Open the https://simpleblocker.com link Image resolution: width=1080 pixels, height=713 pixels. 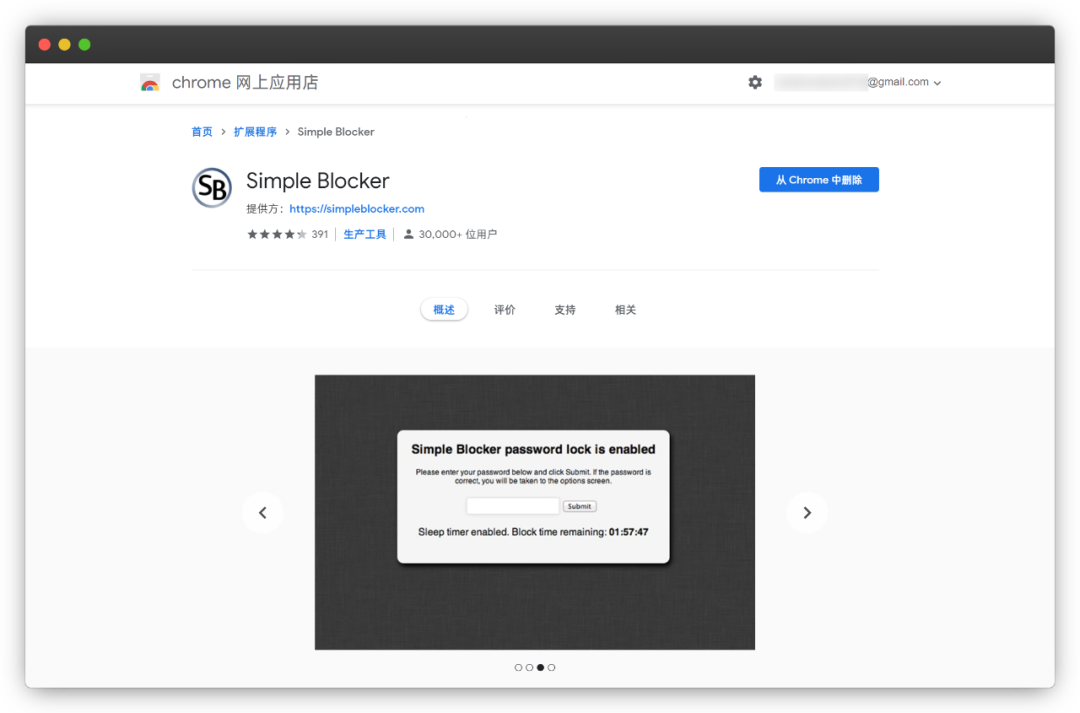tap(357, 209)
